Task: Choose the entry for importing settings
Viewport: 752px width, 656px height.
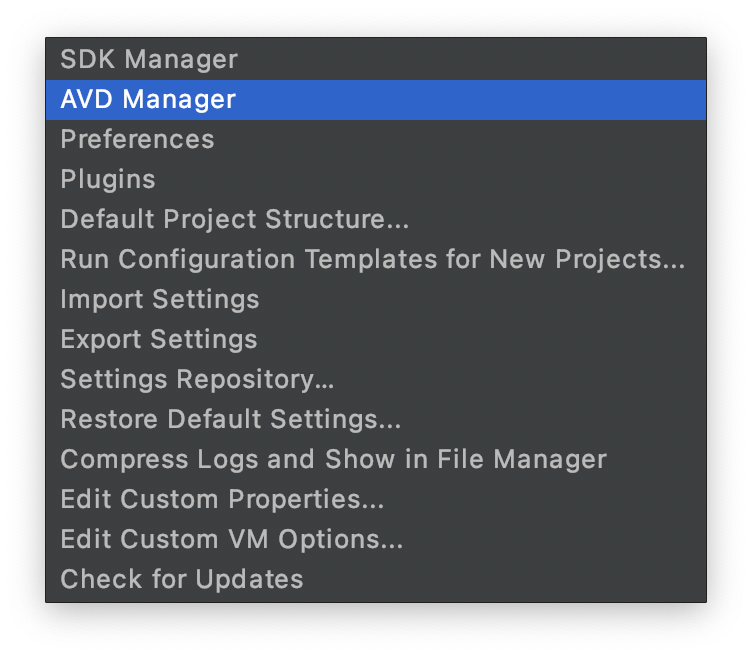Action: coord(376,300)
